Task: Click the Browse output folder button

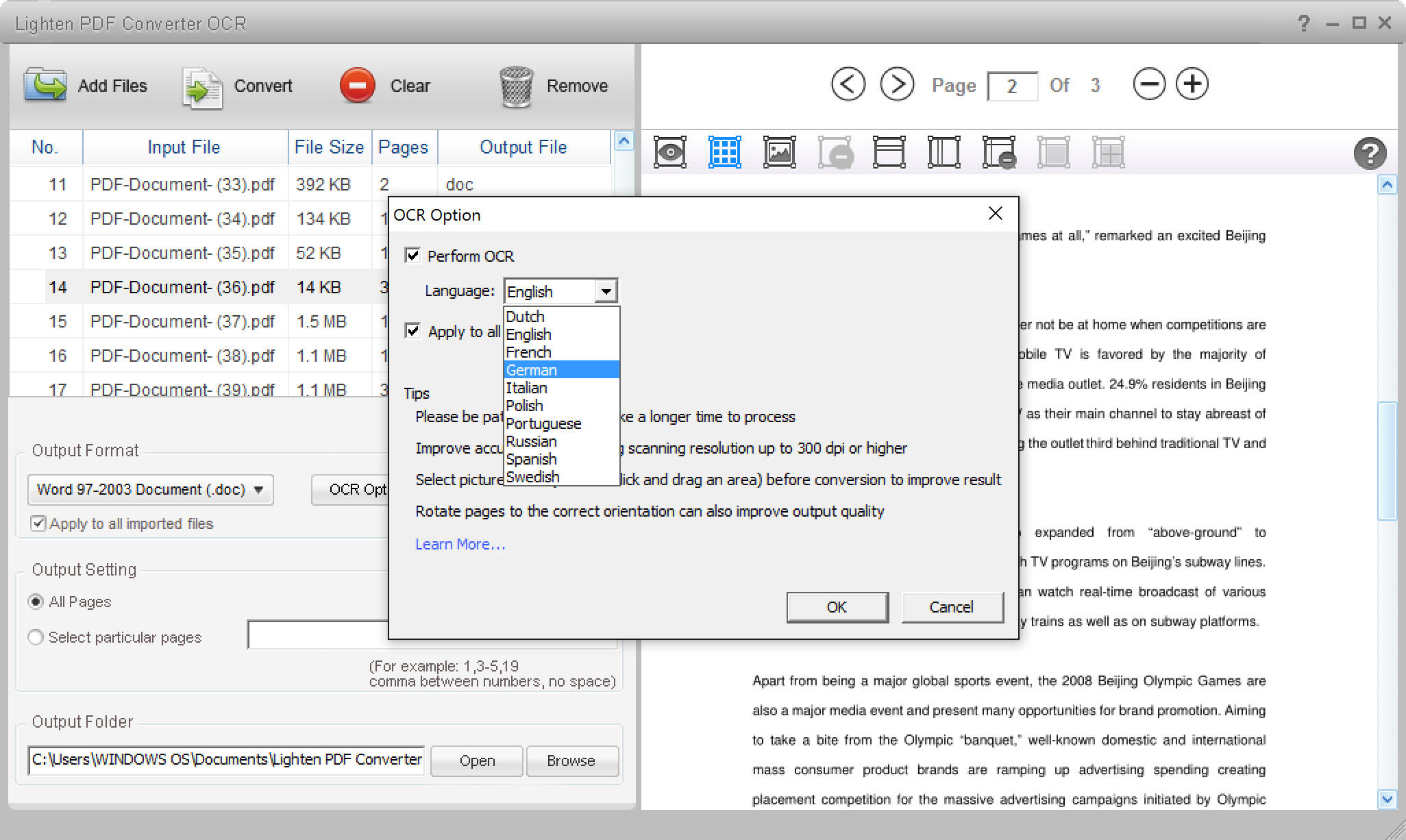Action: click(571, 761)
